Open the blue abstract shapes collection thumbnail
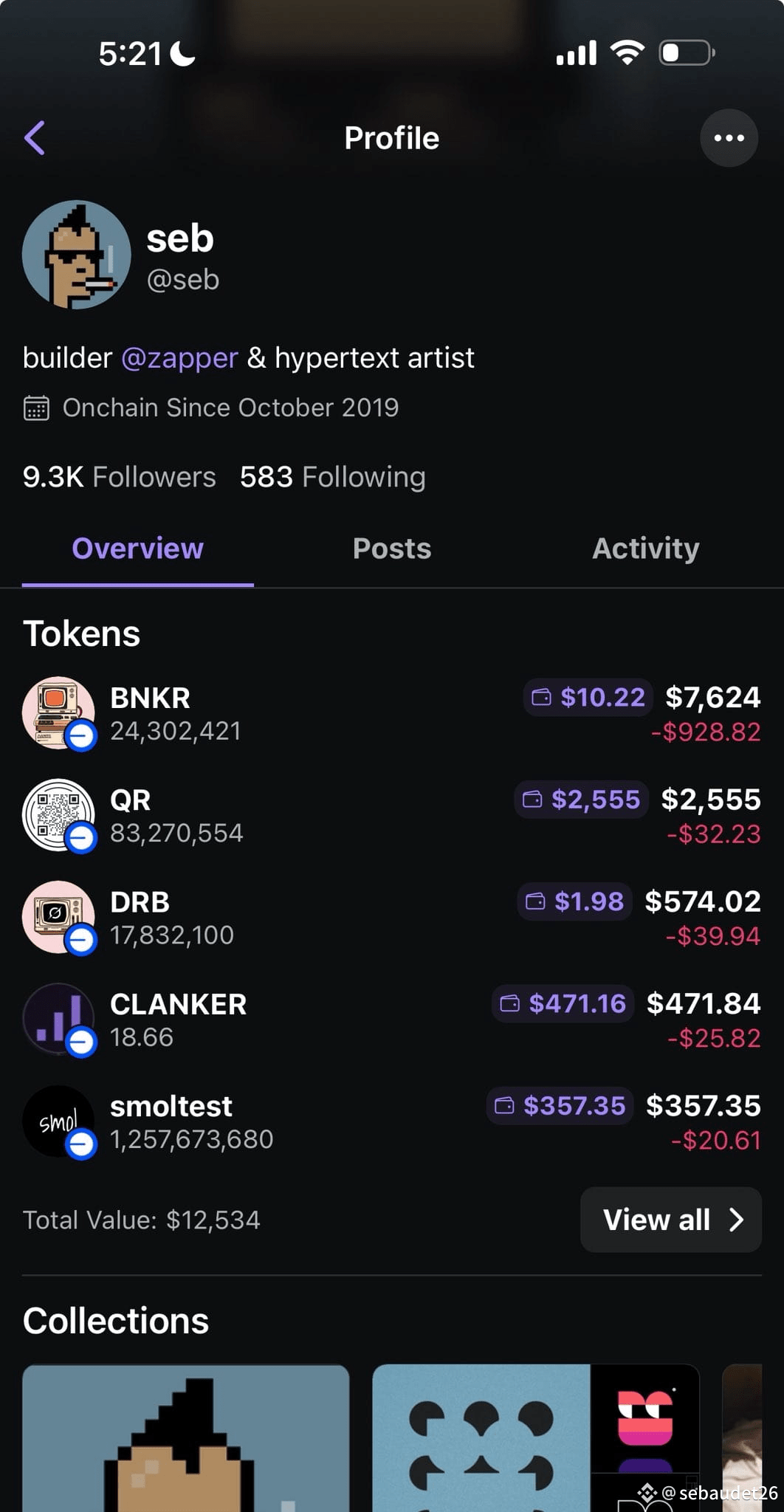Viewport: 784px width, 1512px height. (481, 1438)
